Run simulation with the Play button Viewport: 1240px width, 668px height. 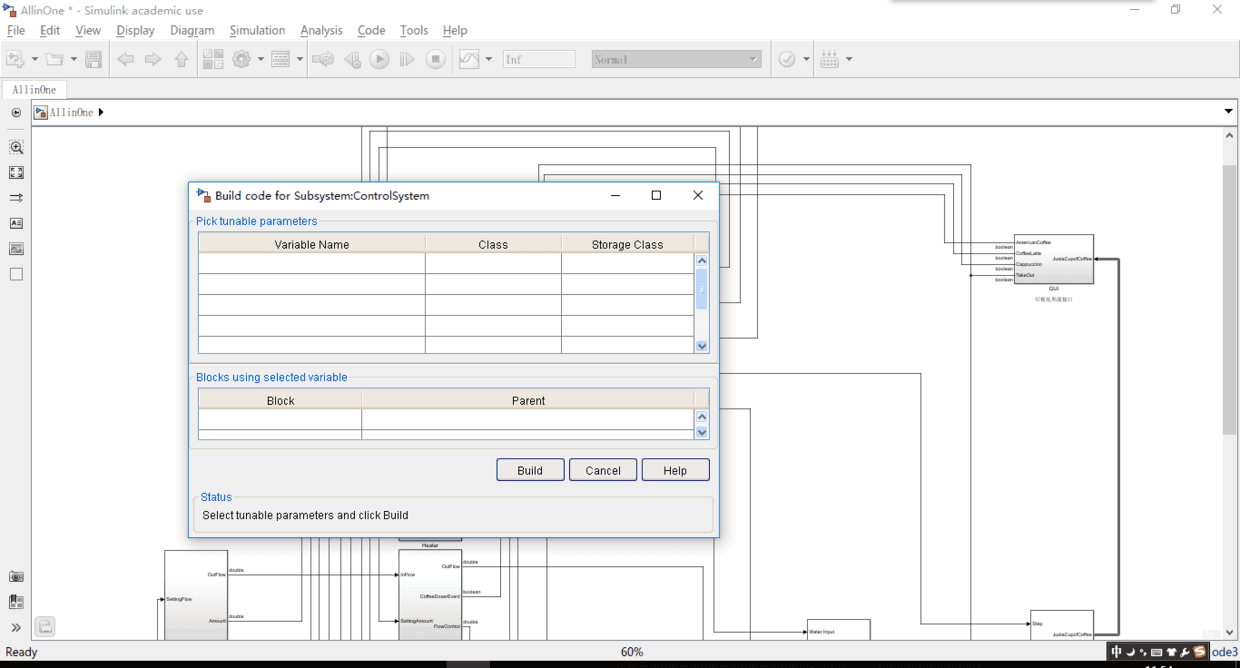[380, 60]
